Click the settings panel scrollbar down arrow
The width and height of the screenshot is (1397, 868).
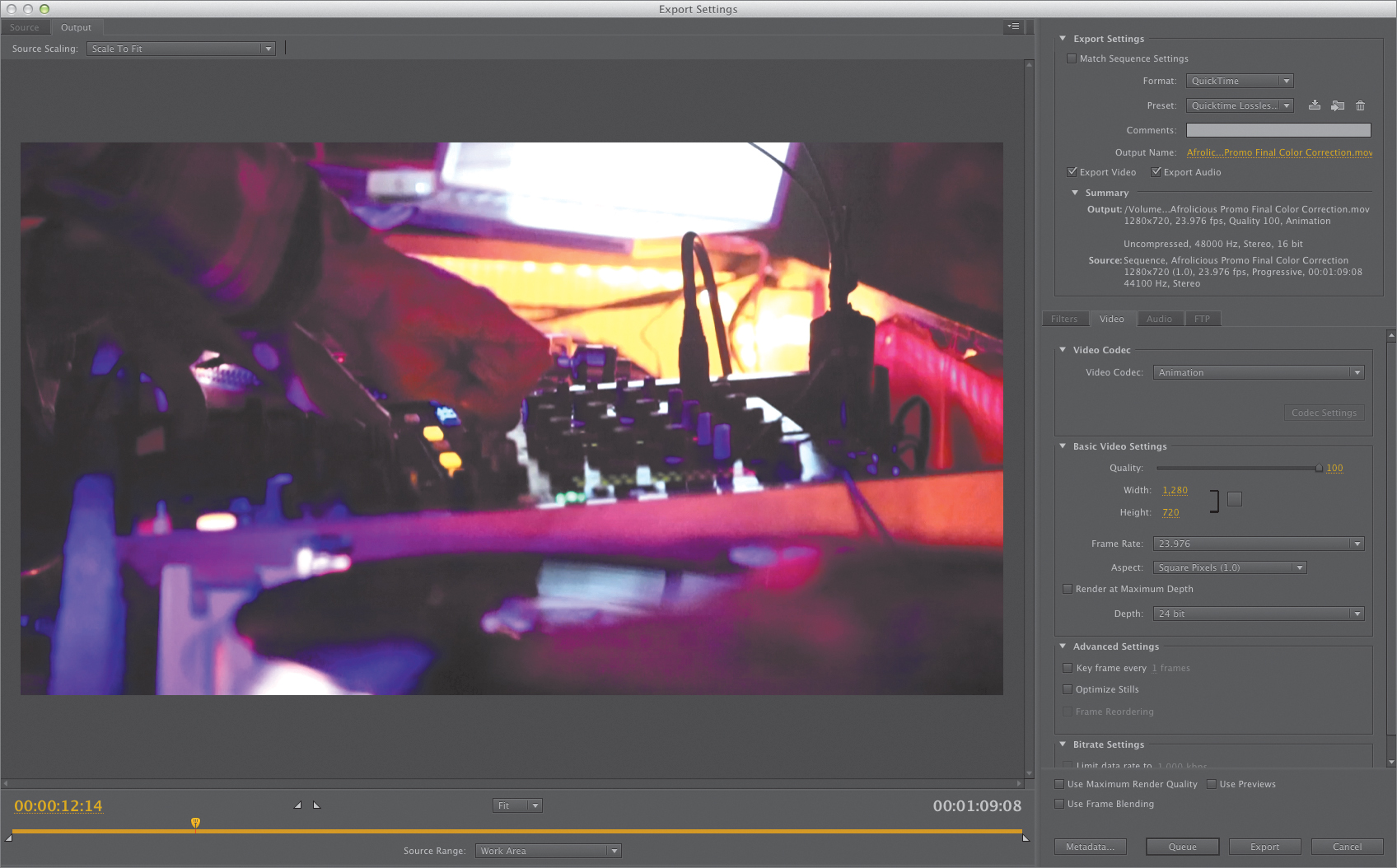coord(1391,762)
